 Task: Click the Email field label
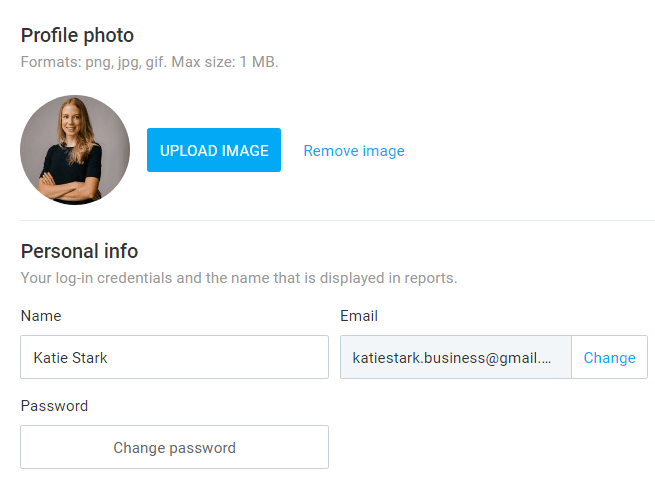pyautogui.click(x=359, y=316)
